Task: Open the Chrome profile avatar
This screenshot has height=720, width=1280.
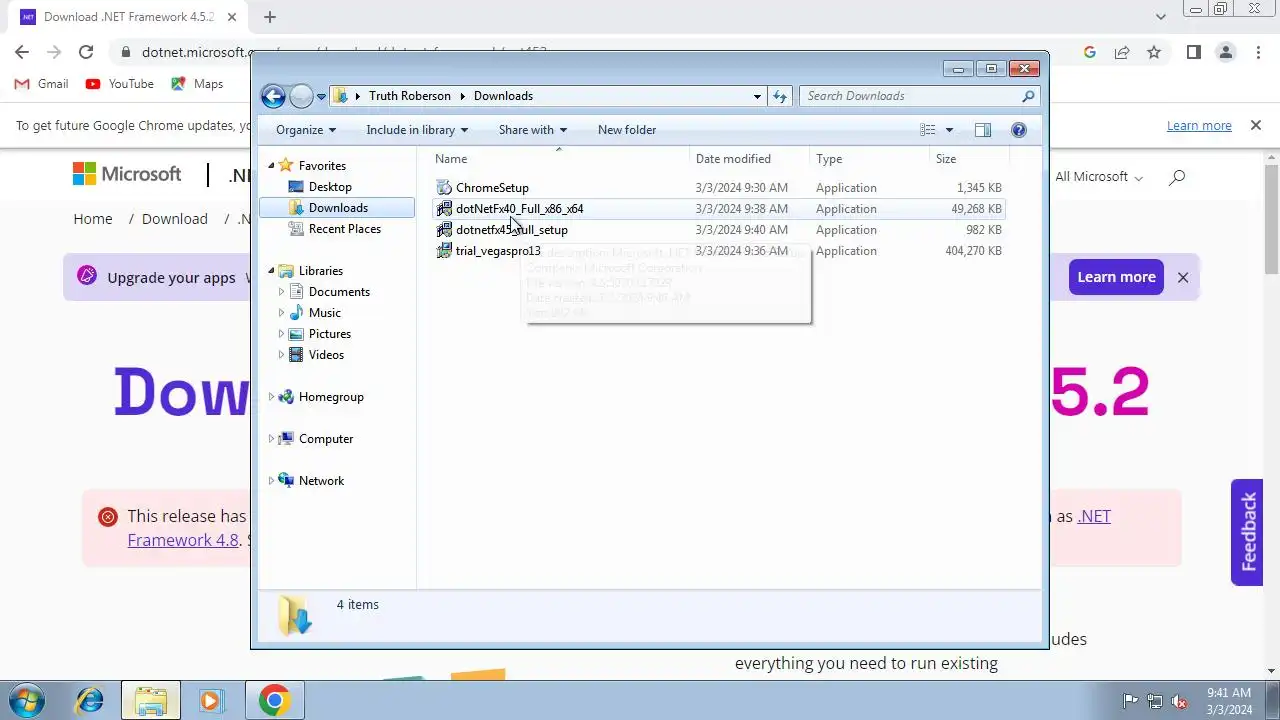Action: [x=1225, y=52]
